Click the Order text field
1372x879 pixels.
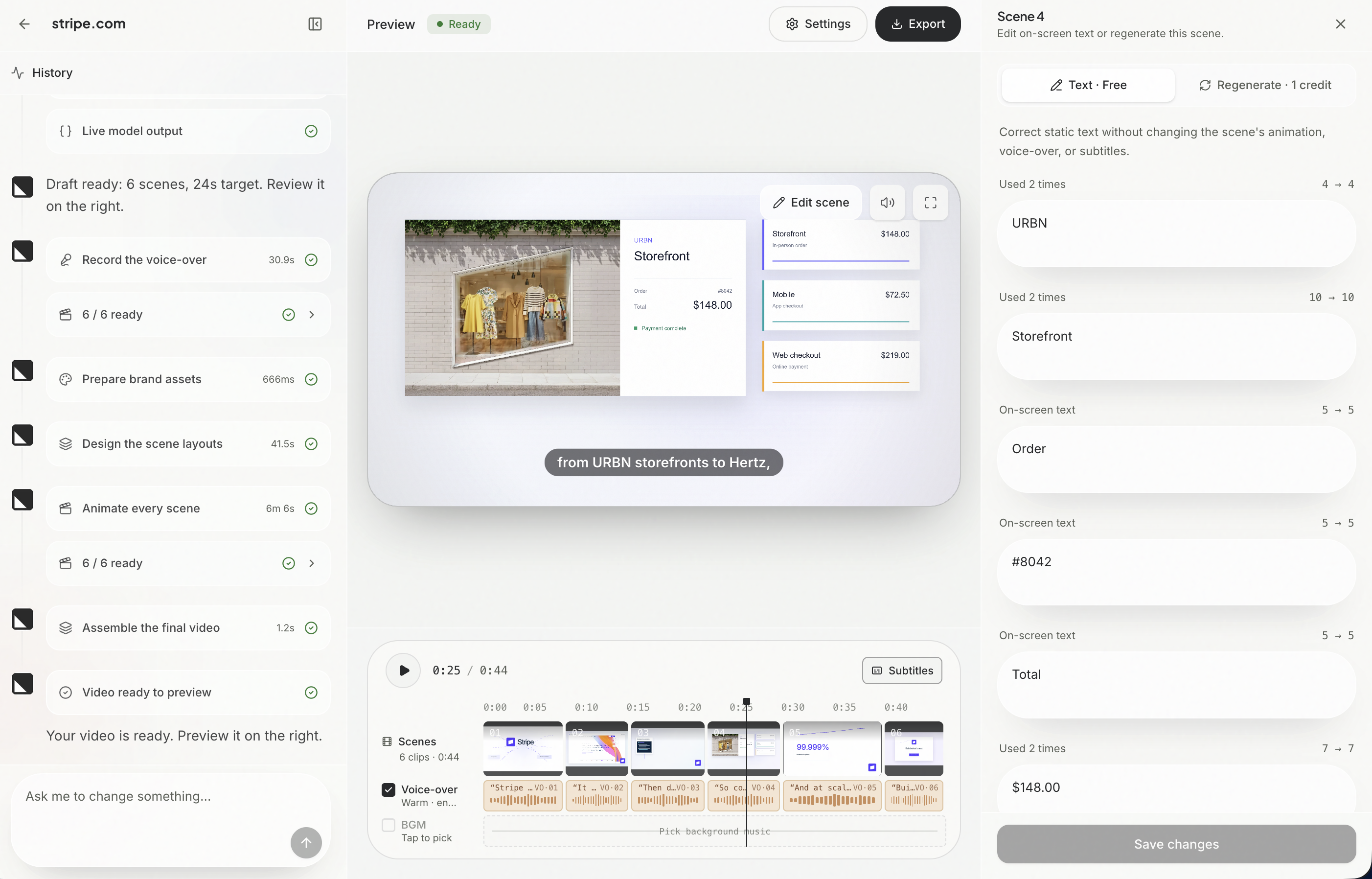tap(1176, 460)
